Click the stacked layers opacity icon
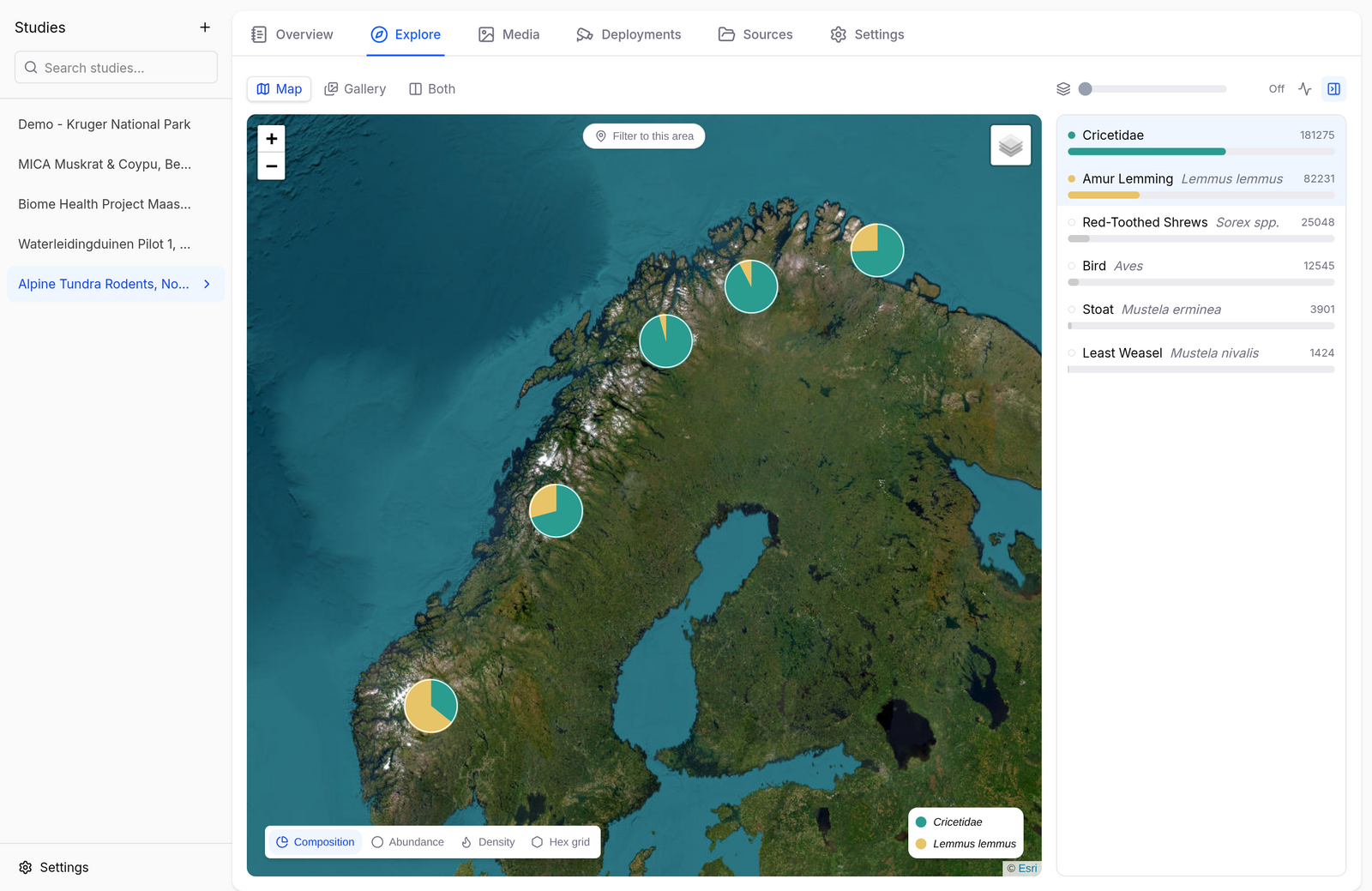The width and height of the screenshot is (1372, 891). (x=1063, y=89)
